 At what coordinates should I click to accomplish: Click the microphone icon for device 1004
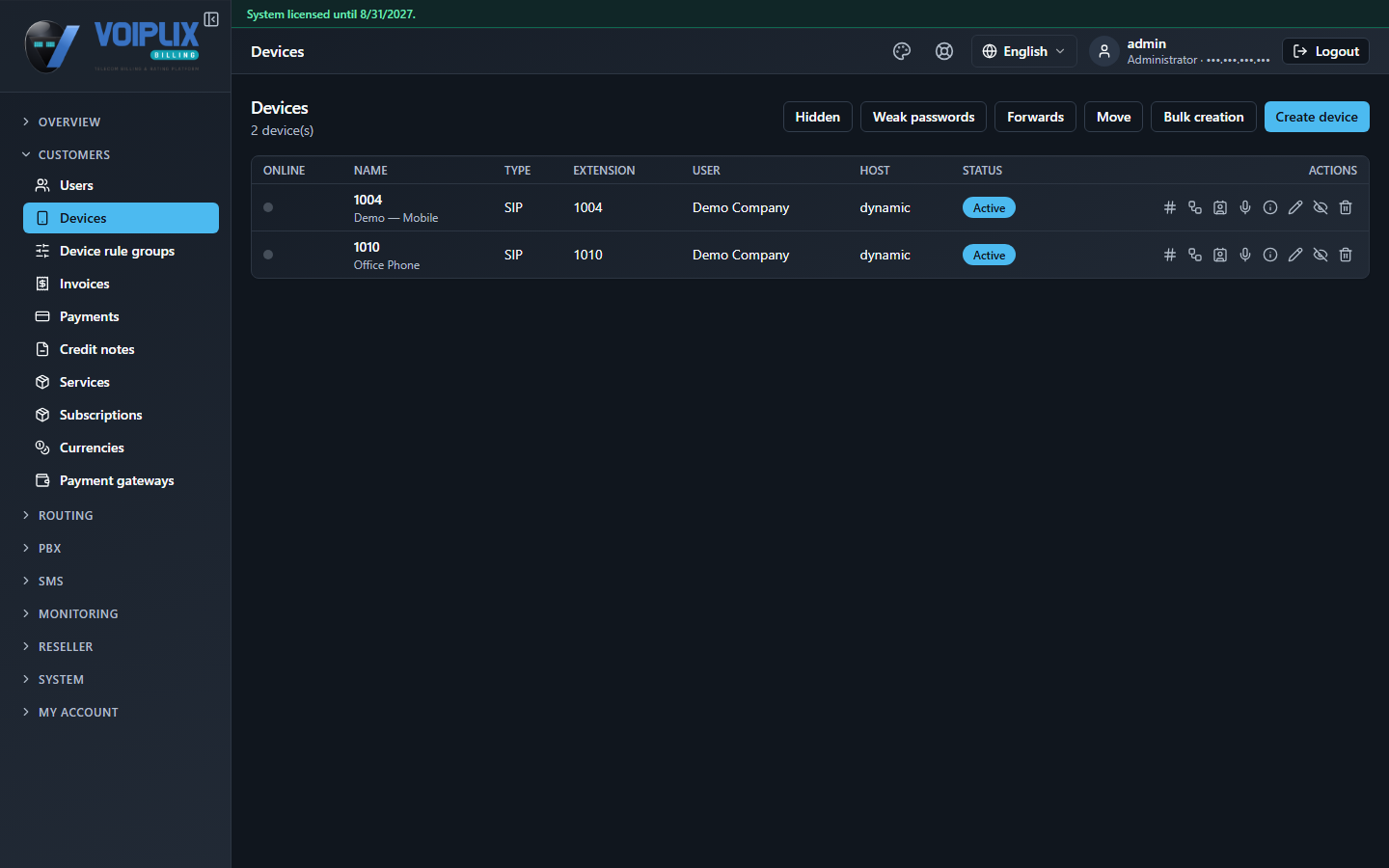pos(1245,207)
